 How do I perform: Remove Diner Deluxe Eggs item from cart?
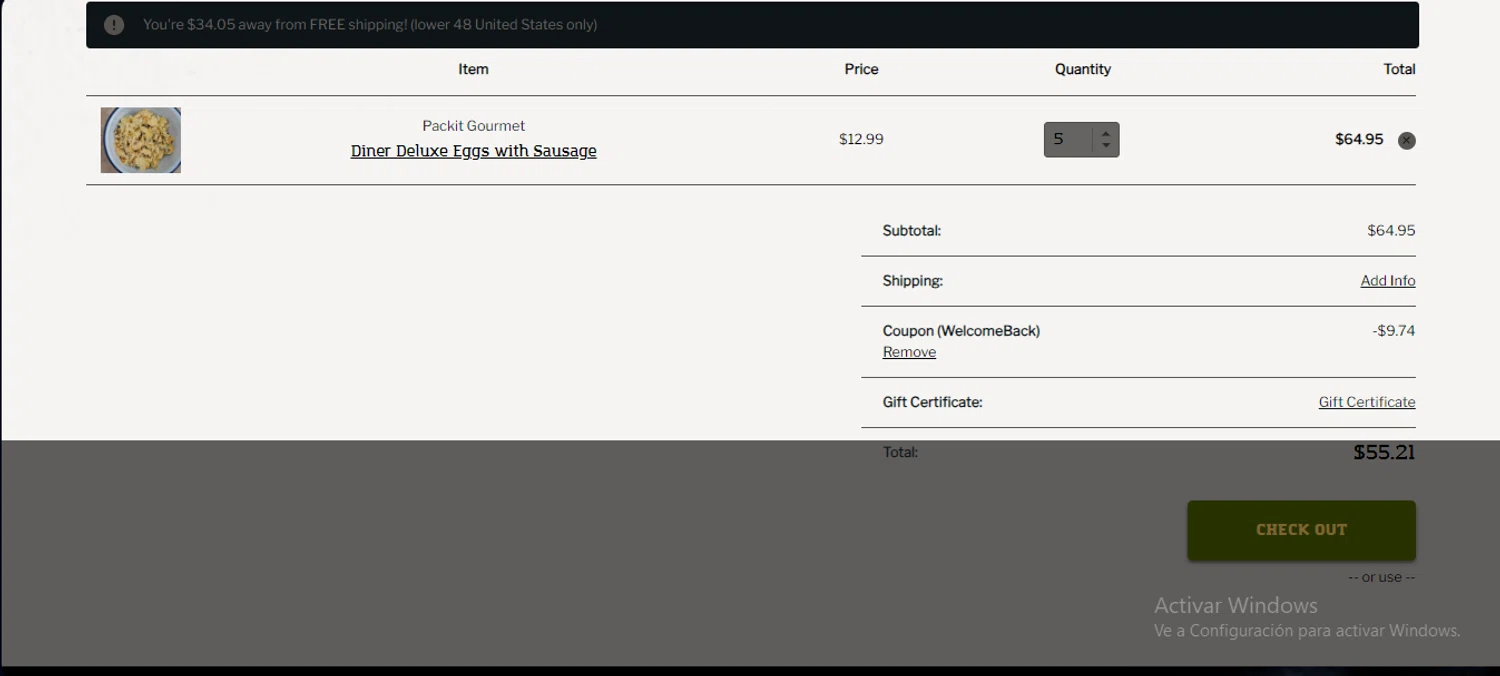coord(1406,140)
